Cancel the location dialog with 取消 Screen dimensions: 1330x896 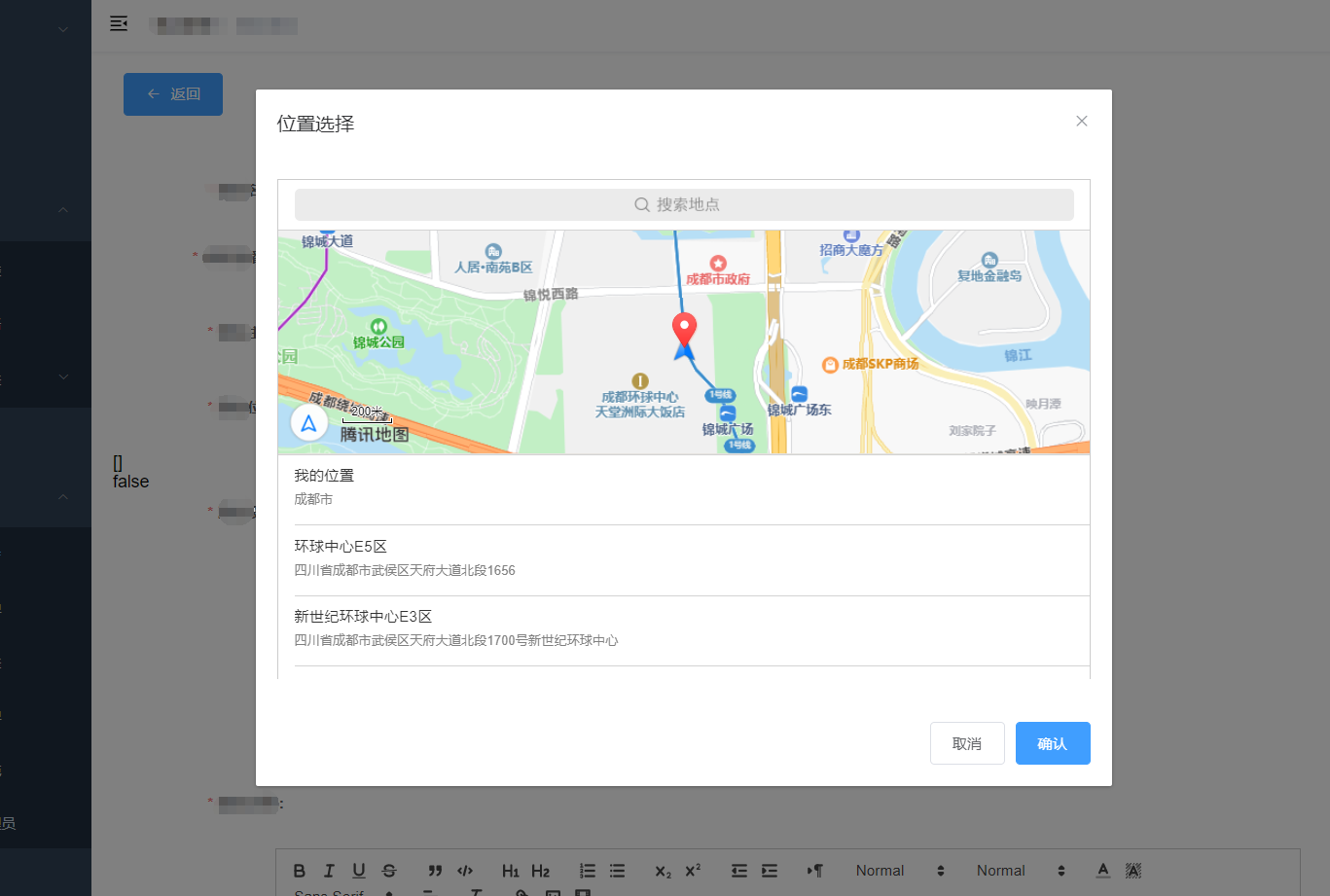coord(967,742)
